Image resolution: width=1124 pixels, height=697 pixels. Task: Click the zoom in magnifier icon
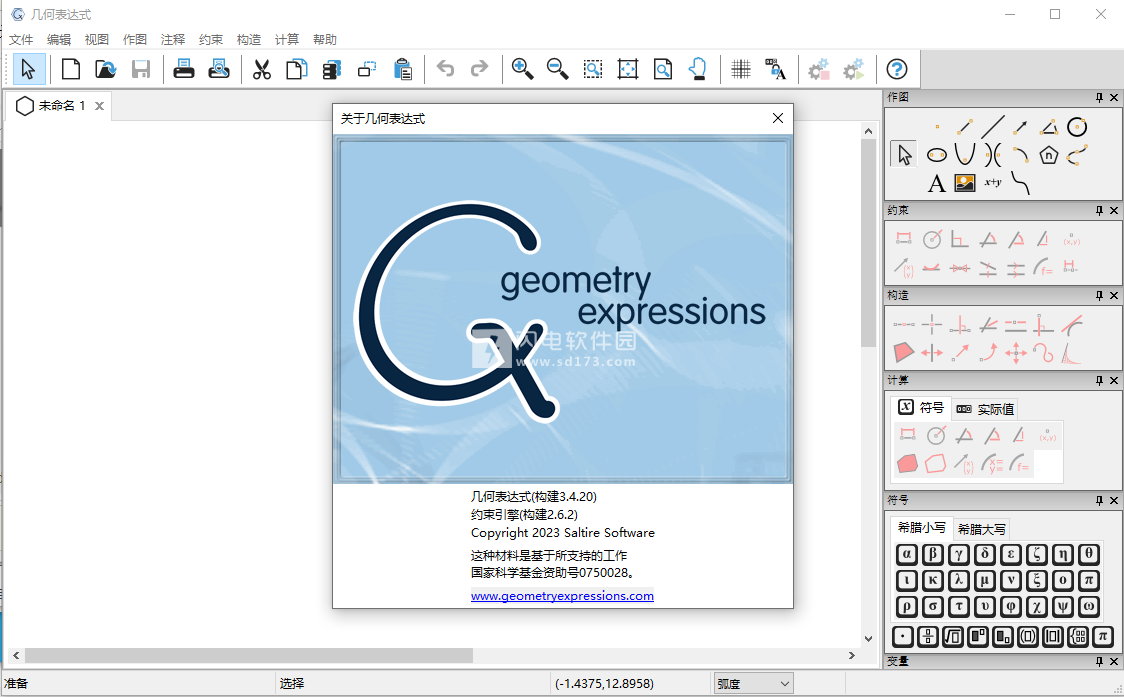click(522, 69)
